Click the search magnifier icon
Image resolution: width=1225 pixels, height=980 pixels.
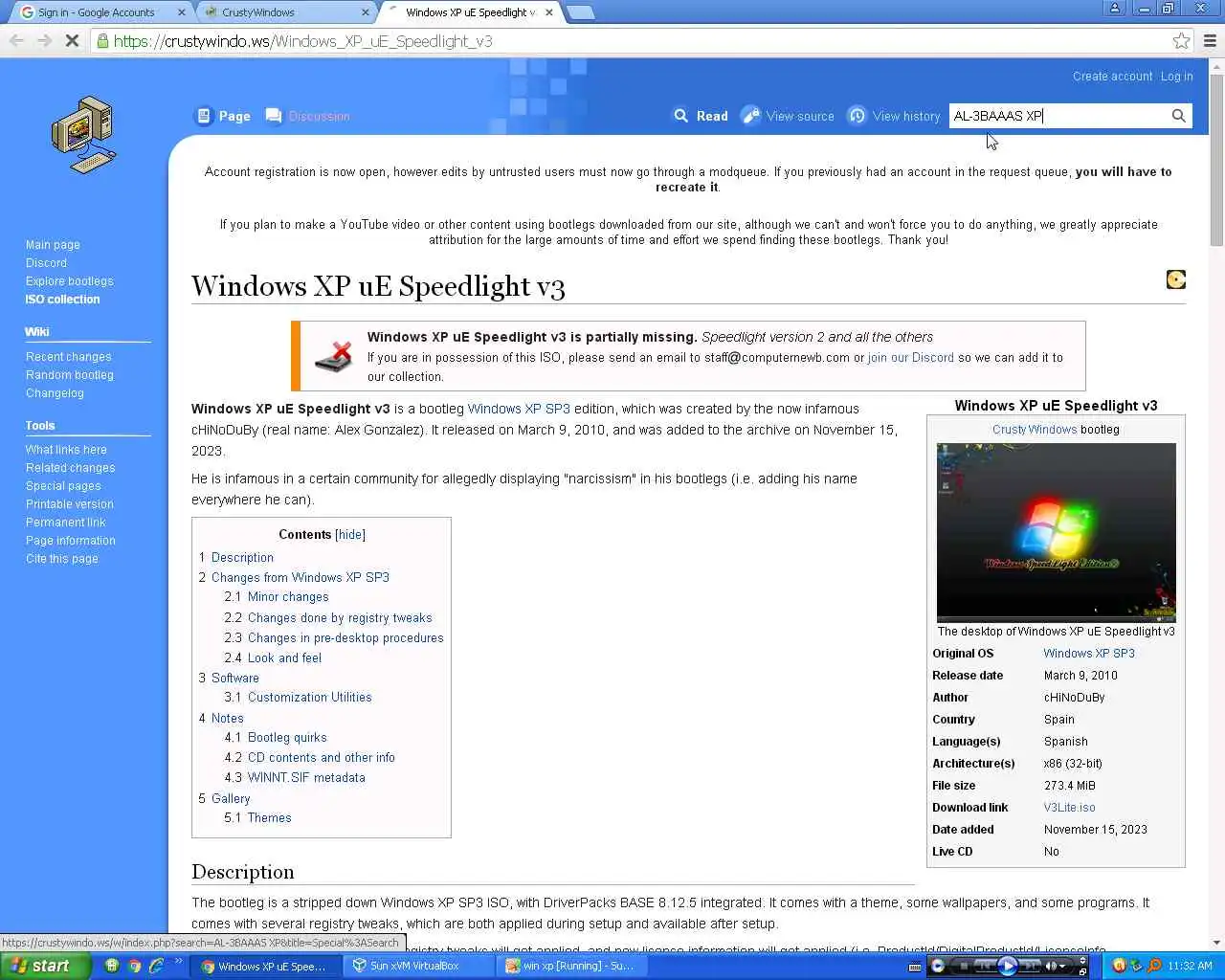[1179, 116]
